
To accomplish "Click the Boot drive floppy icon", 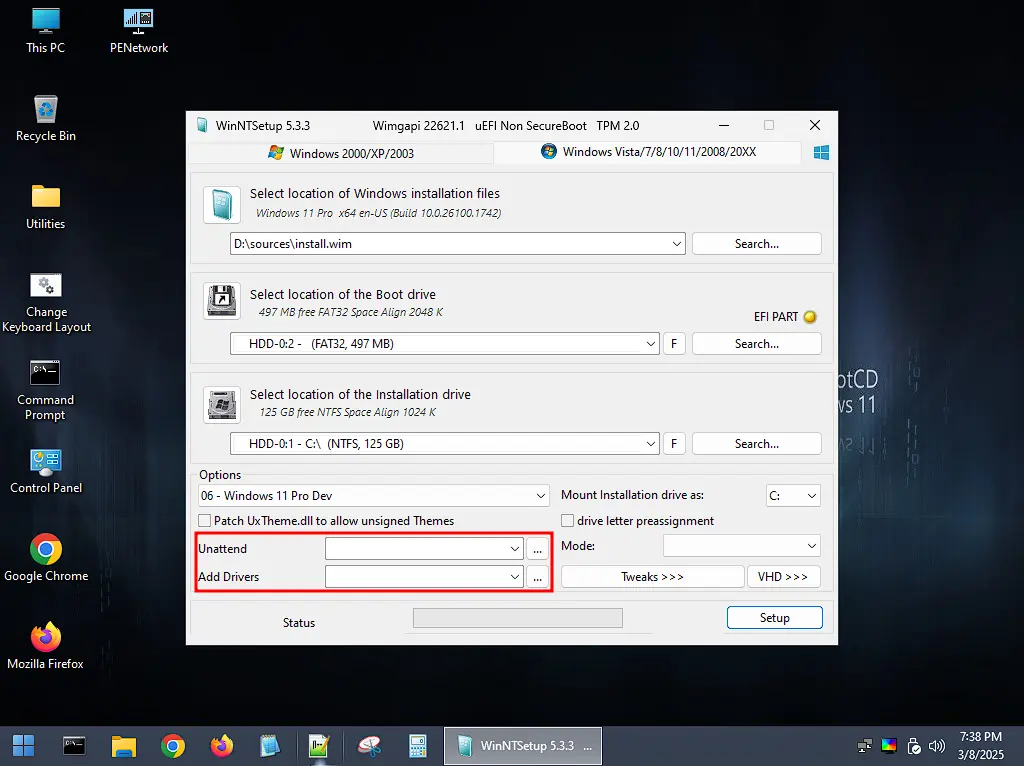I will click(221, 300).
